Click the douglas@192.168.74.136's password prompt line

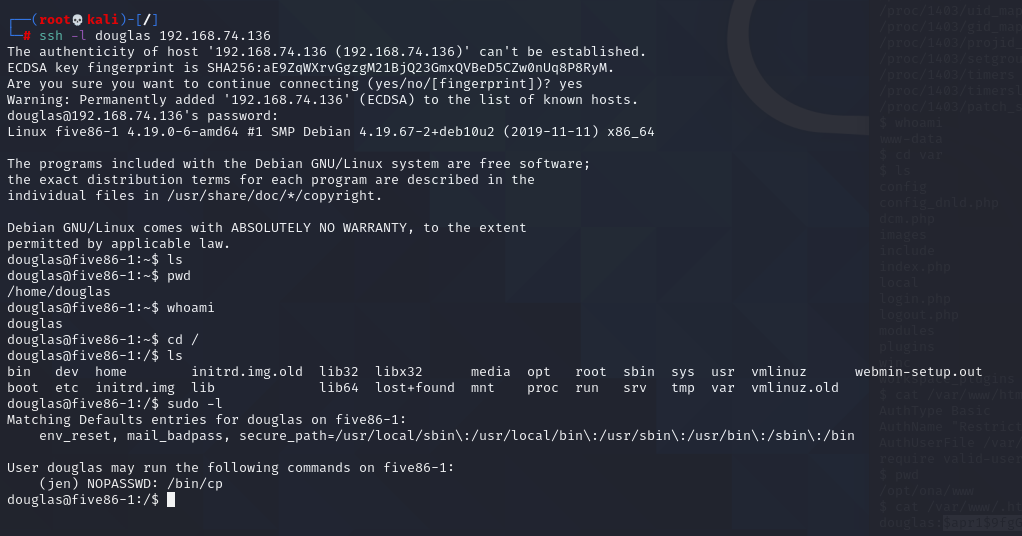tap(143, 116)
